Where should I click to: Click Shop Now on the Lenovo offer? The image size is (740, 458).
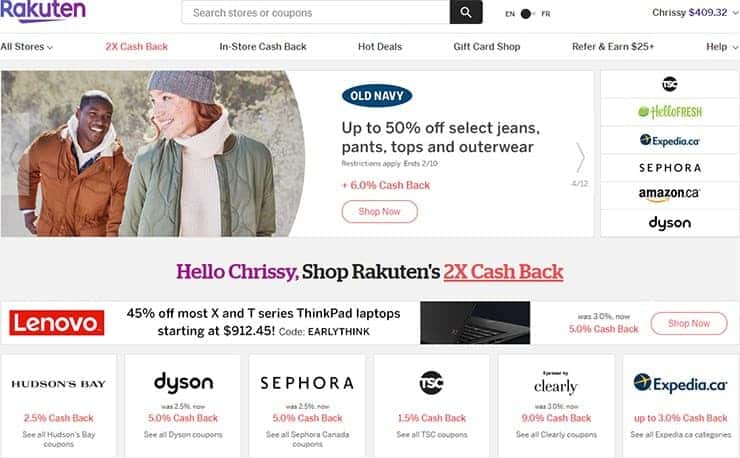pos(689,323)
